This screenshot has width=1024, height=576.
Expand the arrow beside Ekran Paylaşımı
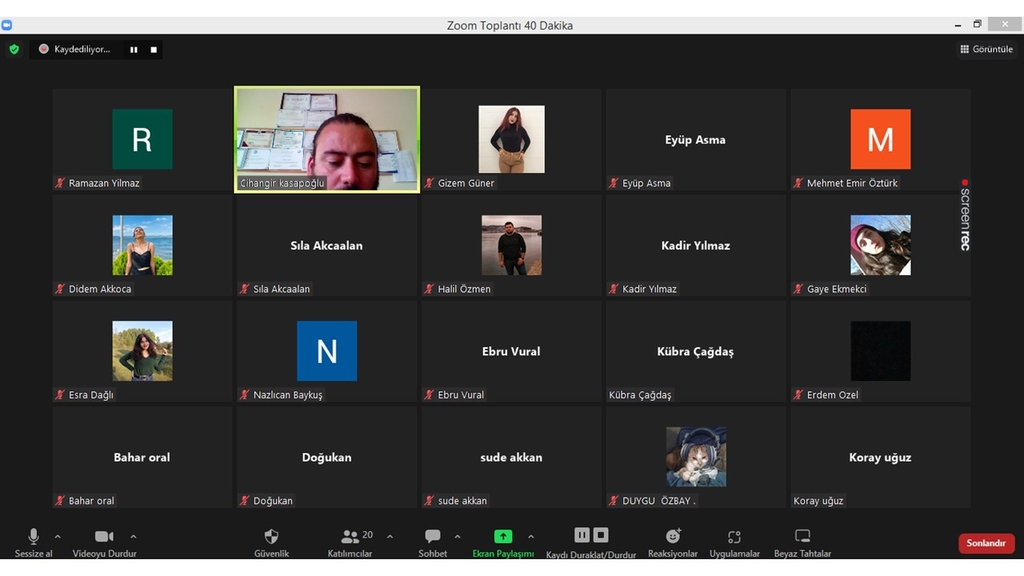pos(531,536)
